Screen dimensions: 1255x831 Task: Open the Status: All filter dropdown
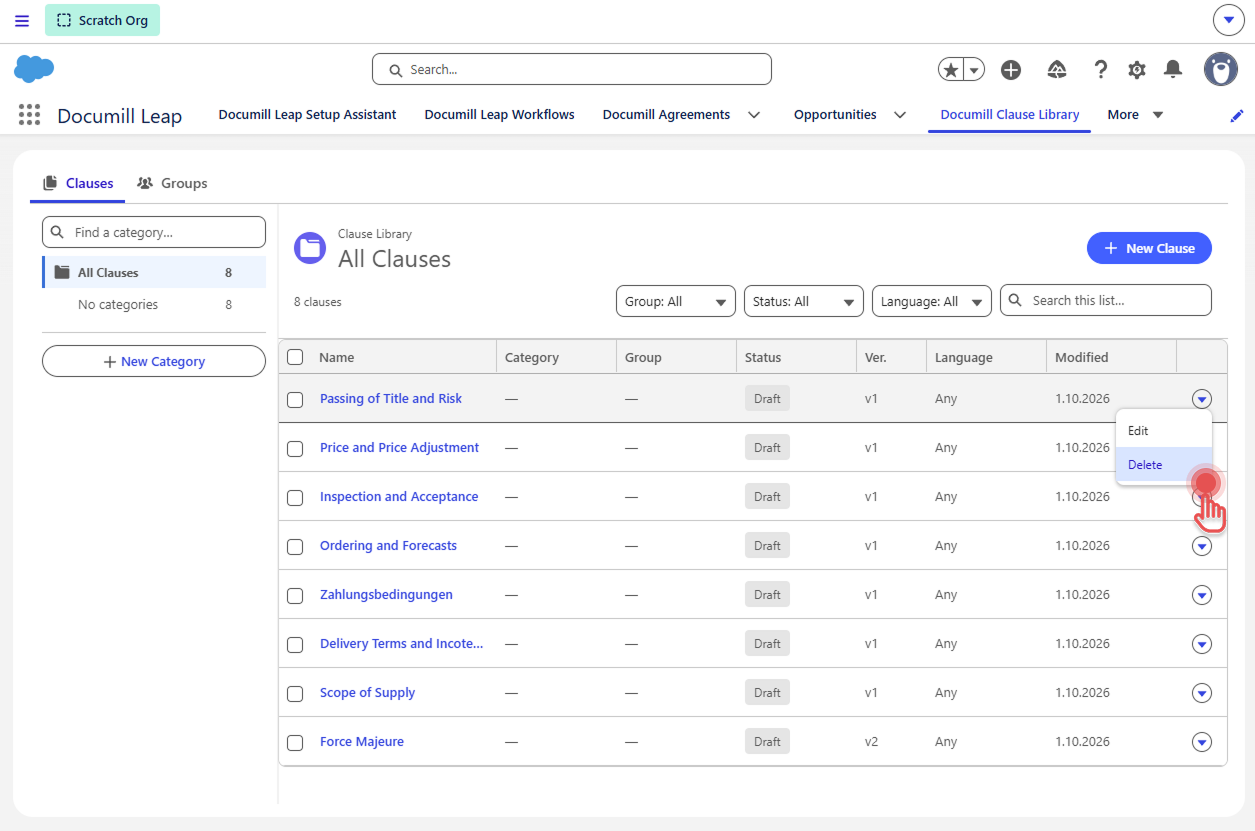click(x=804, y=301)
